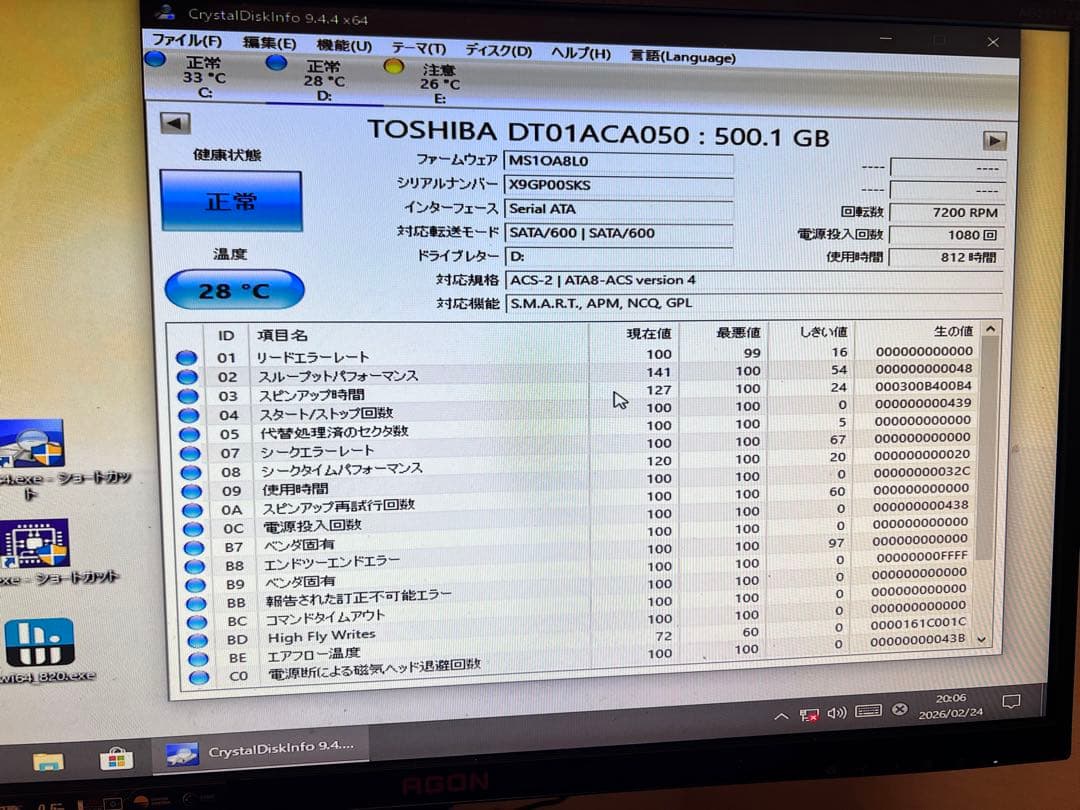Click the transfer mode field SATA/600
Screen dimensions: 1080x810
click(x=618, y=233)
